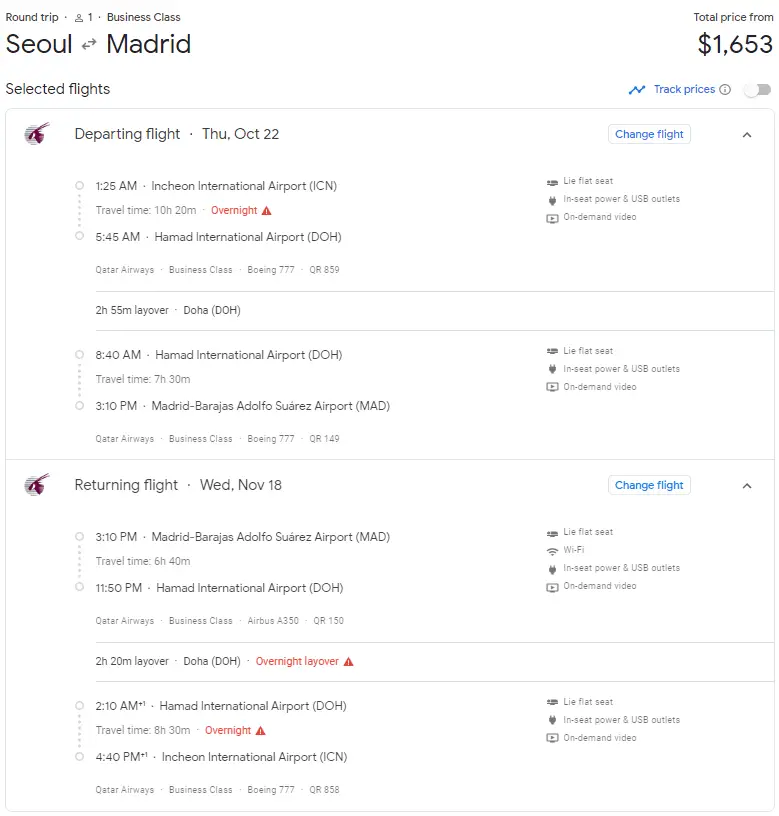Click the round-trip arrows between Seoul and Madrid
Image resolution: width=779 pixels, height=816 pixels.
click(89, 45)
